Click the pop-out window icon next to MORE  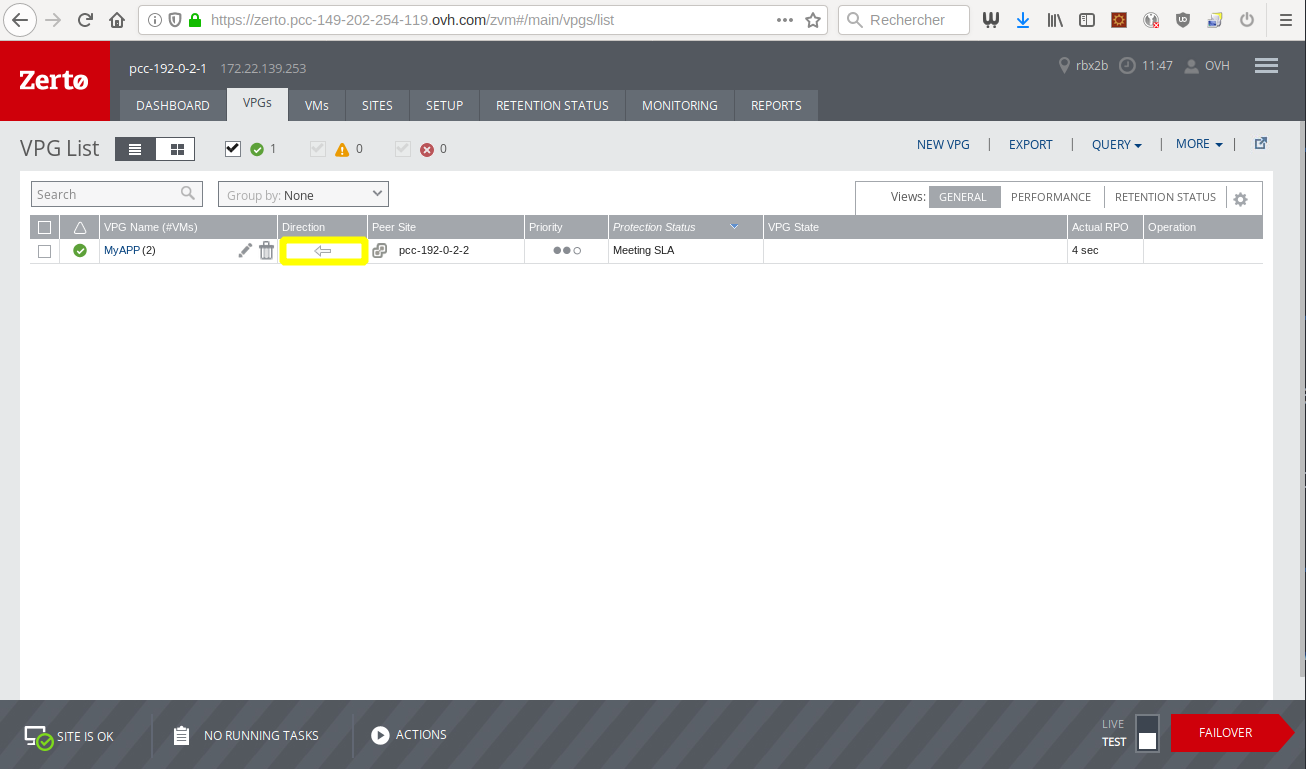1260,143
